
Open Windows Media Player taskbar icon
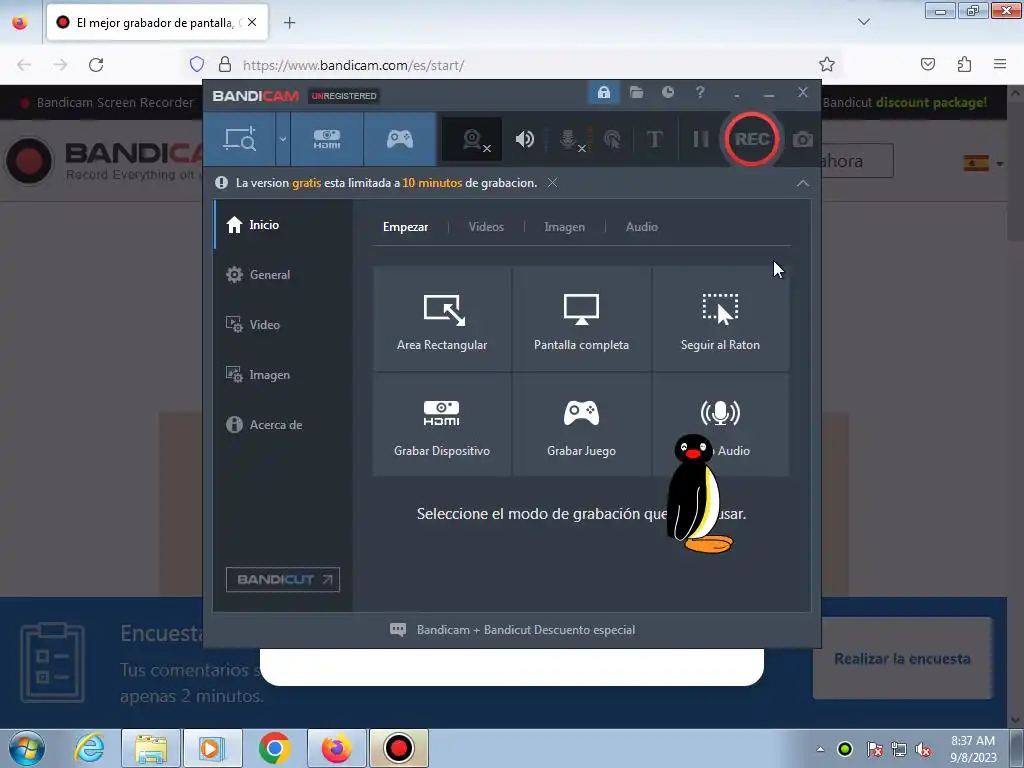pos(212,748)
